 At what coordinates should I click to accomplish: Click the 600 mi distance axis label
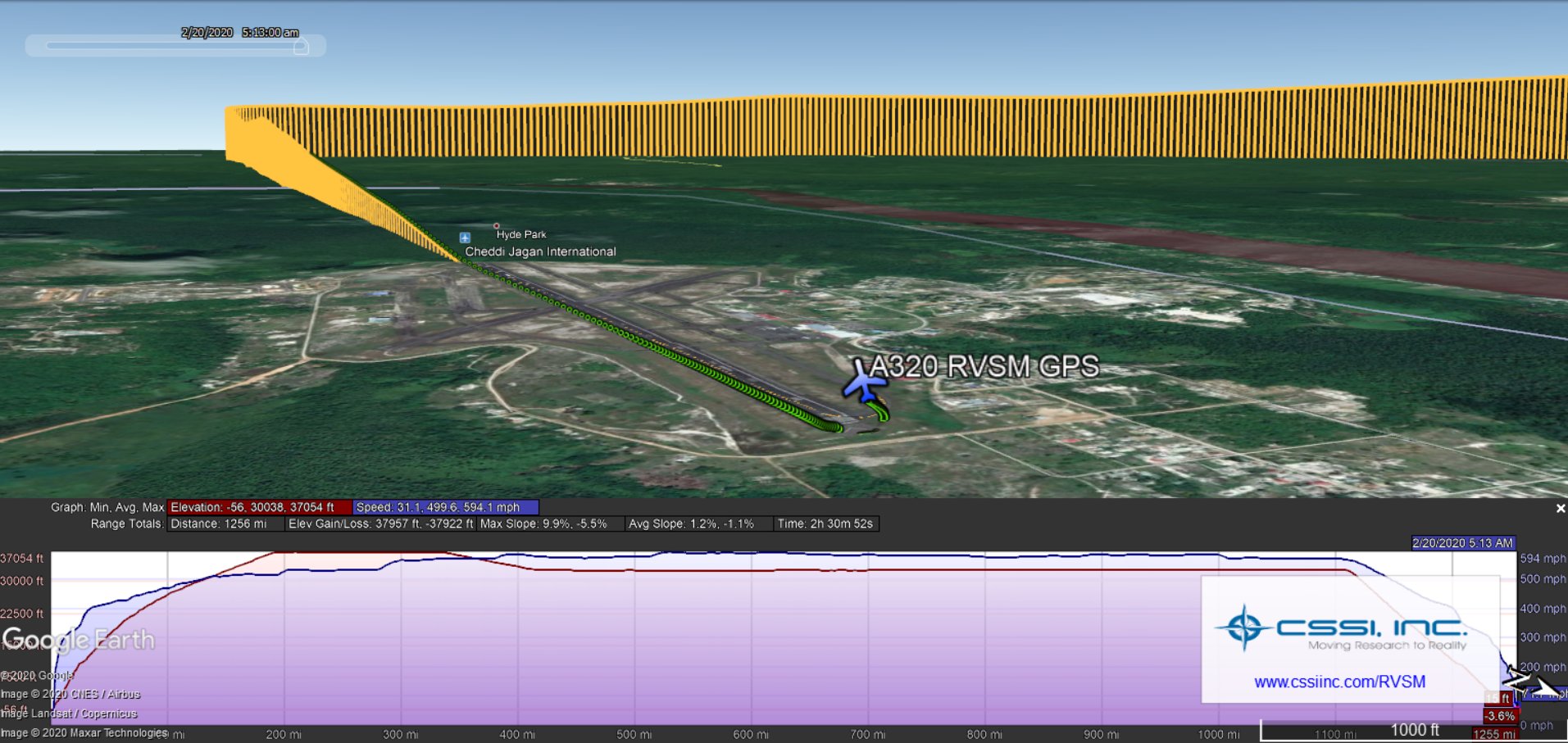pos(751,734)
